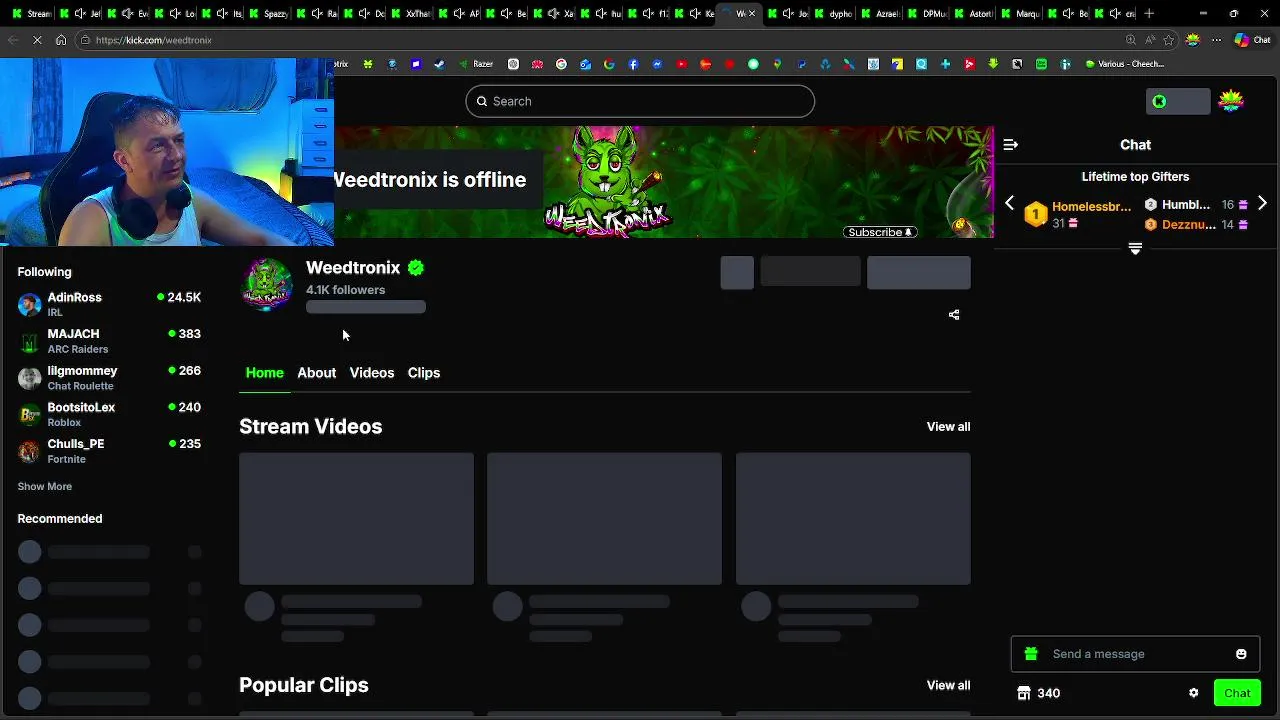The width and height of the screenshot is (1280, 720).
Task: Open the Facebook bookmark icon
Action: [x=633, y=64]
